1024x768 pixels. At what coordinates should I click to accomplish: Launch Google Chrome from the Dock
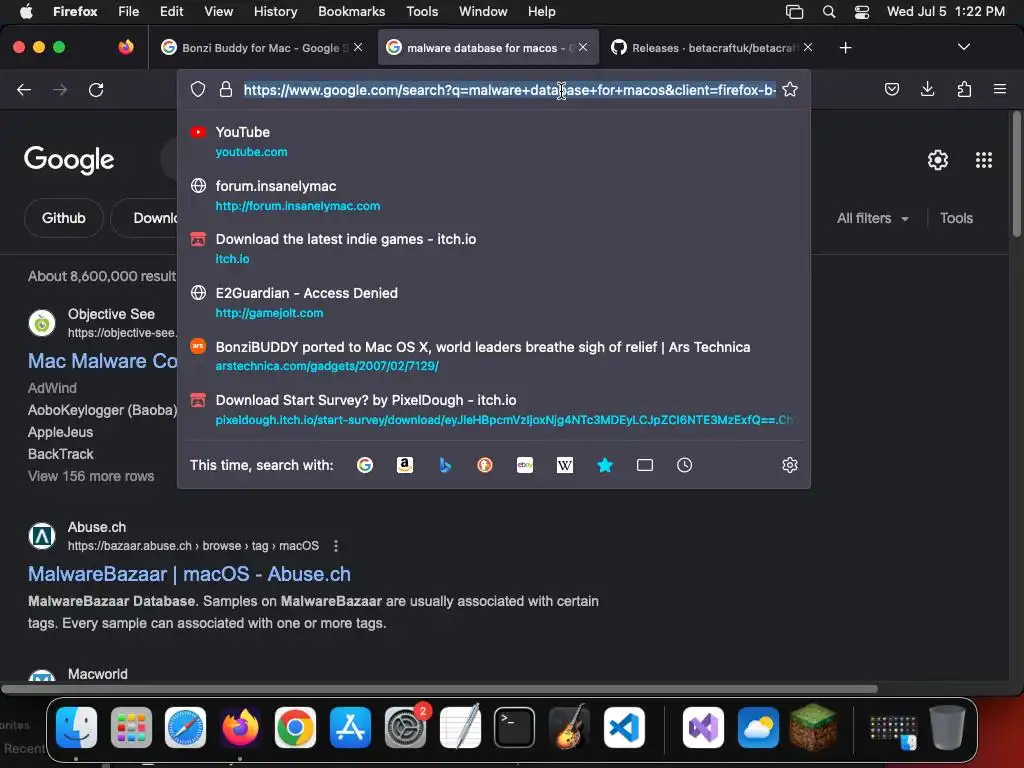click(295, 727)
